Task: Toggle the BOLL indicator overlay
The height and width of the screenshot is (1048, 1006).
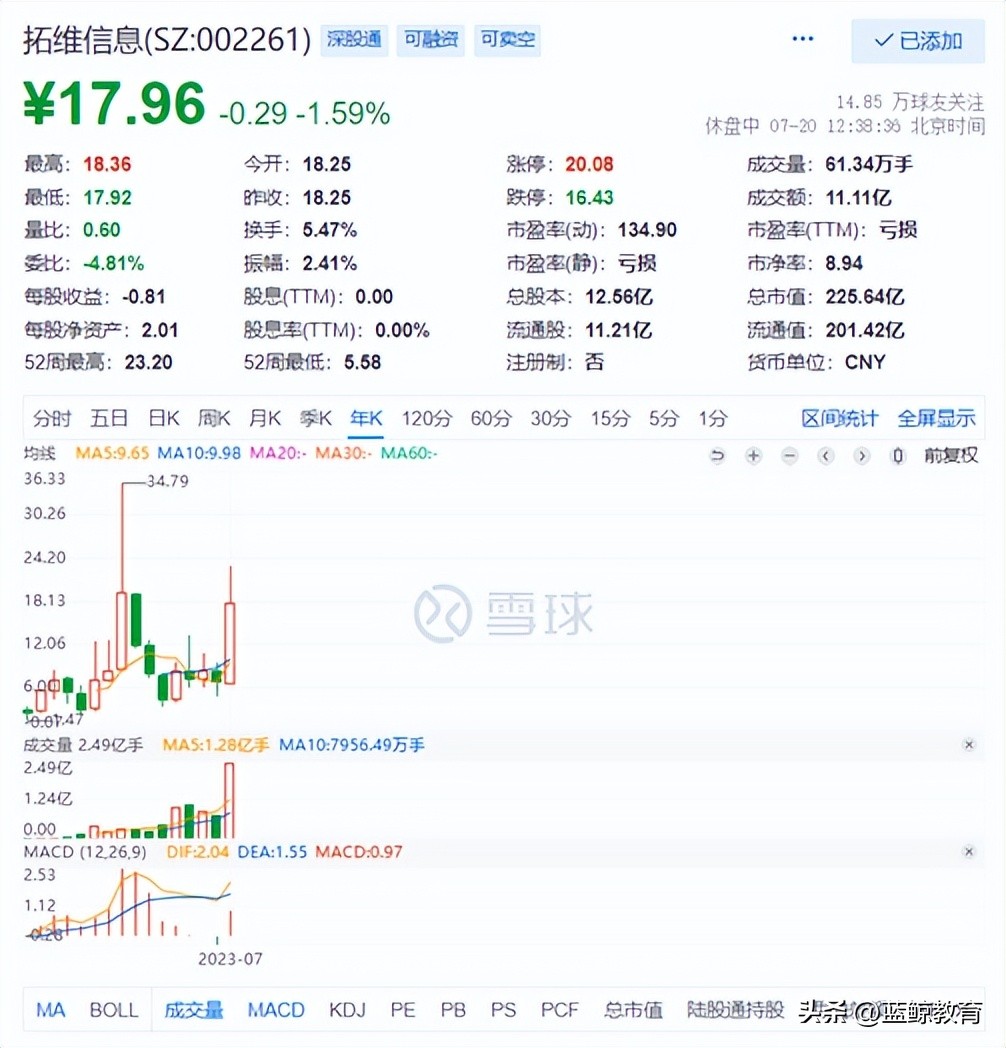Action: tap(114, 1010)
